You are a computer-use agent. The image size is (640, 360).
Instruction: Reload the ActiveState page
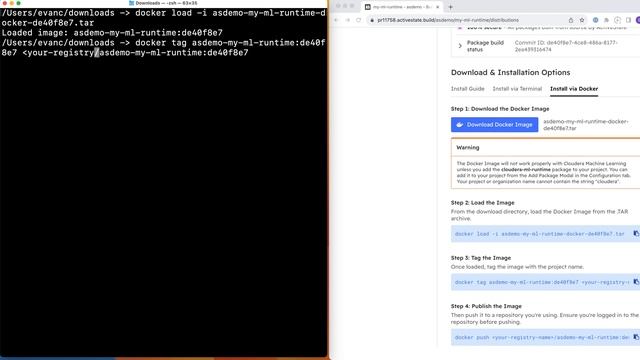tap(358, 20)
